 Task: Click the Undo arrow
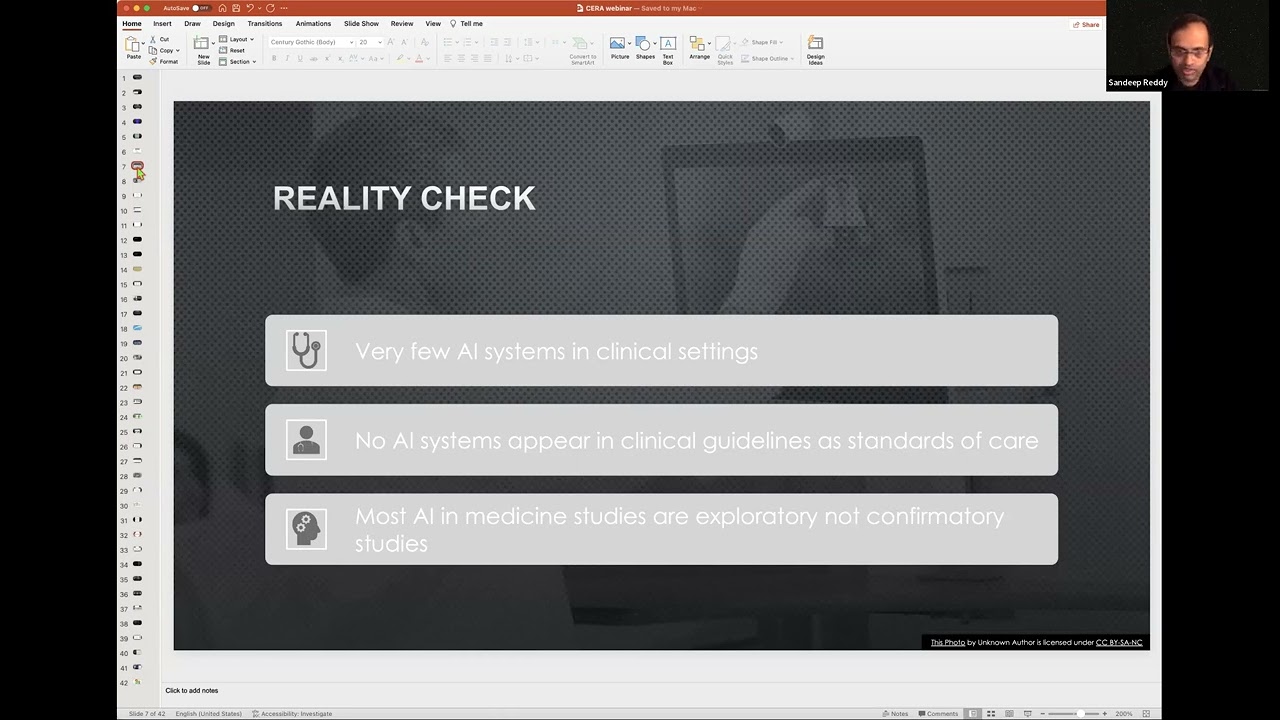[250, 8]
